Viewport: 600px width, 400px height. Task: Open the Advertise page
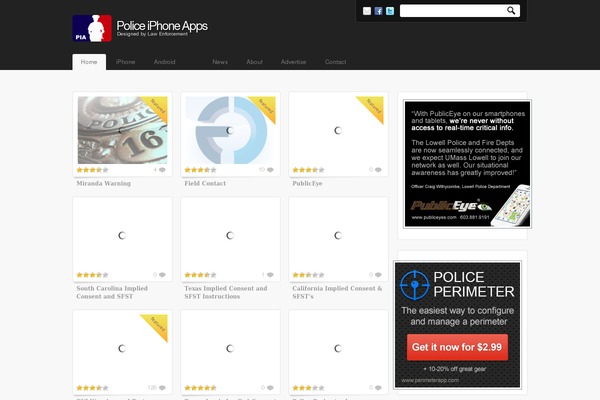(x=293, y=62)
